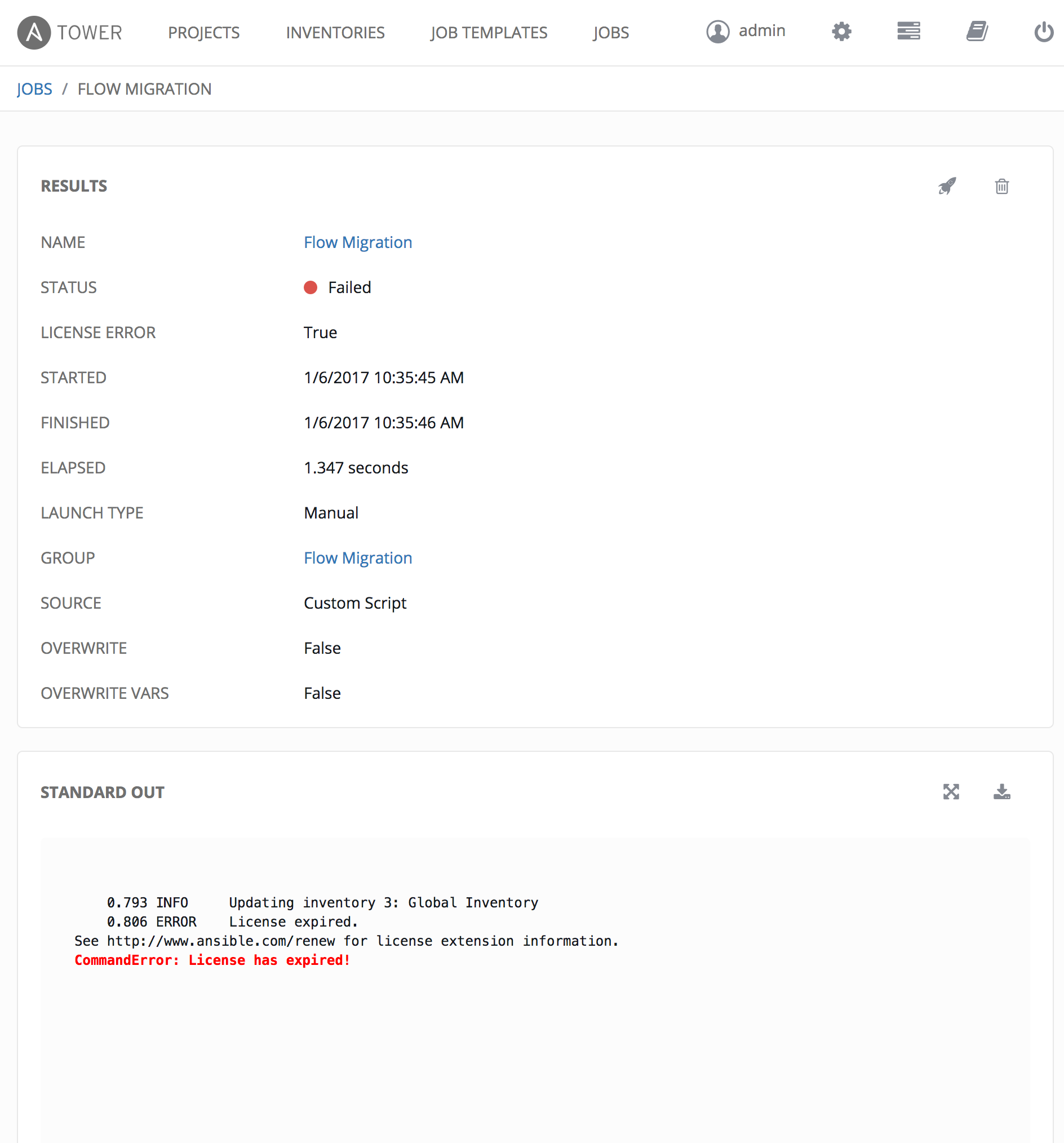Relaunch the job with the rocket icon
Screen dimensions: 1064x1143
(x=947, y=187)
